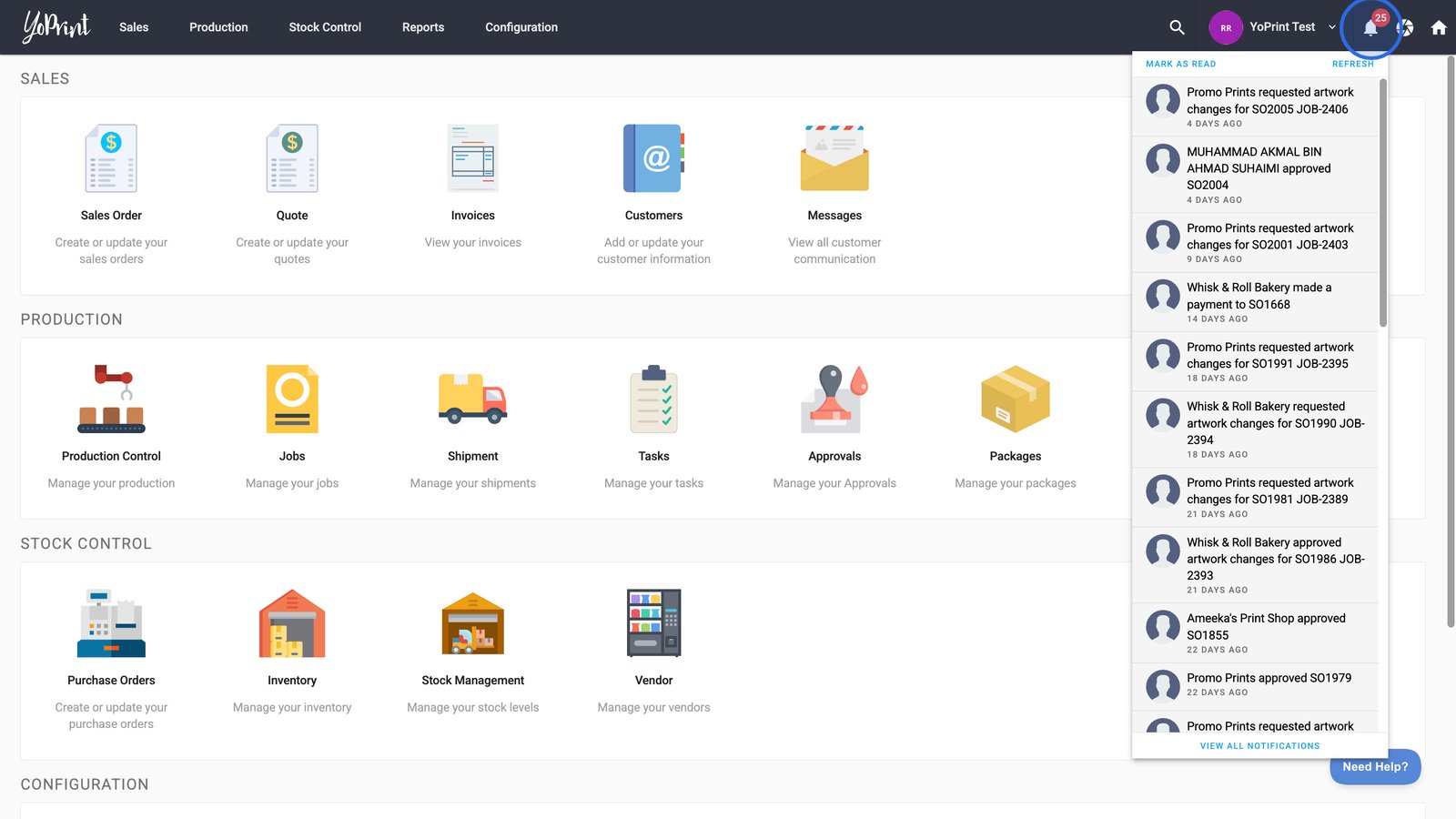Click the notification bell icon
The width and height of the screenshot is (1456, 819).
click(x=1370, y=28)
